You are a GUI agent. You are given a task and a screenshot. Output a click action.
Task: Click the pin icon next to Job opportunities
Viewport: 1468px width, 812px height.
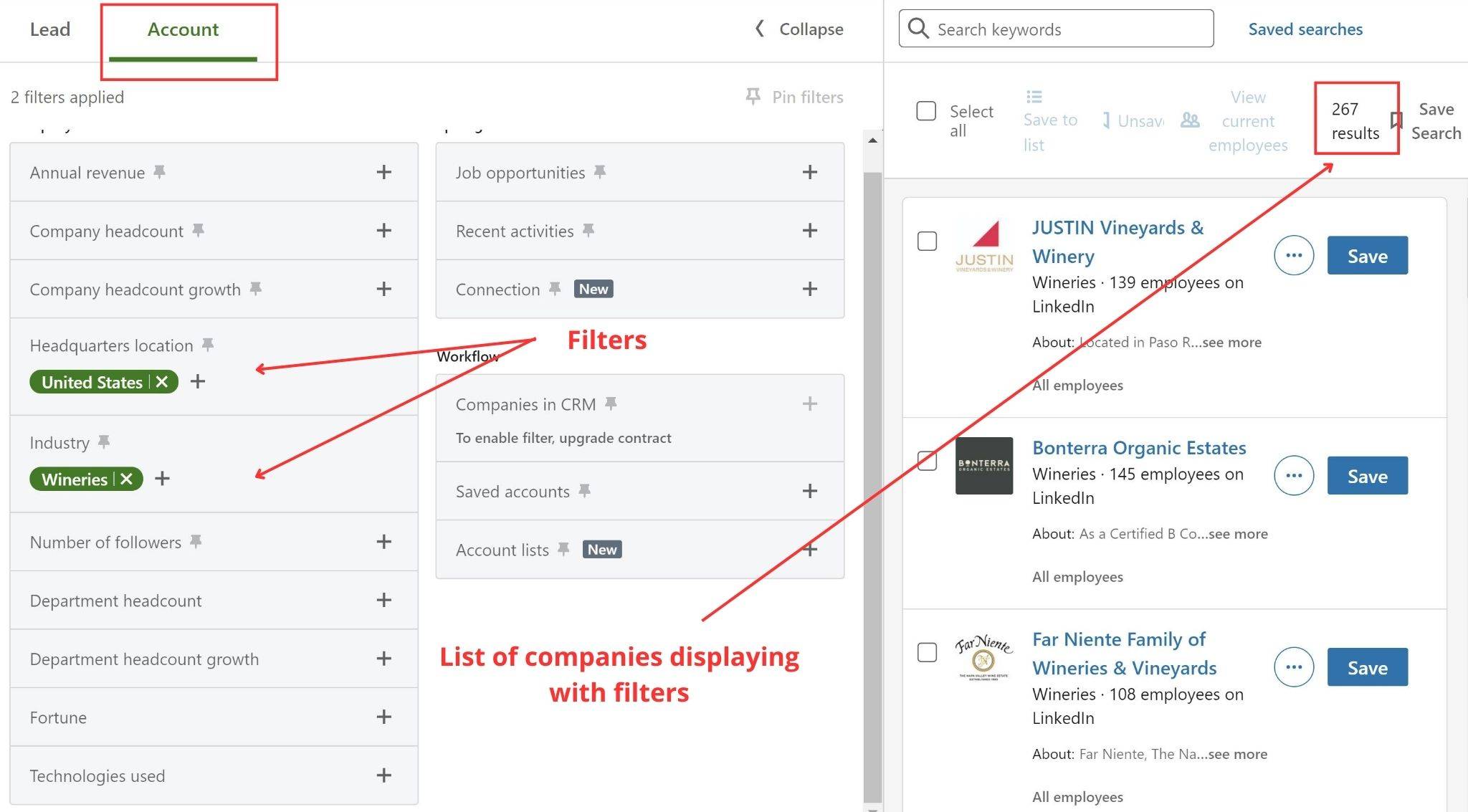pos(601,172)
